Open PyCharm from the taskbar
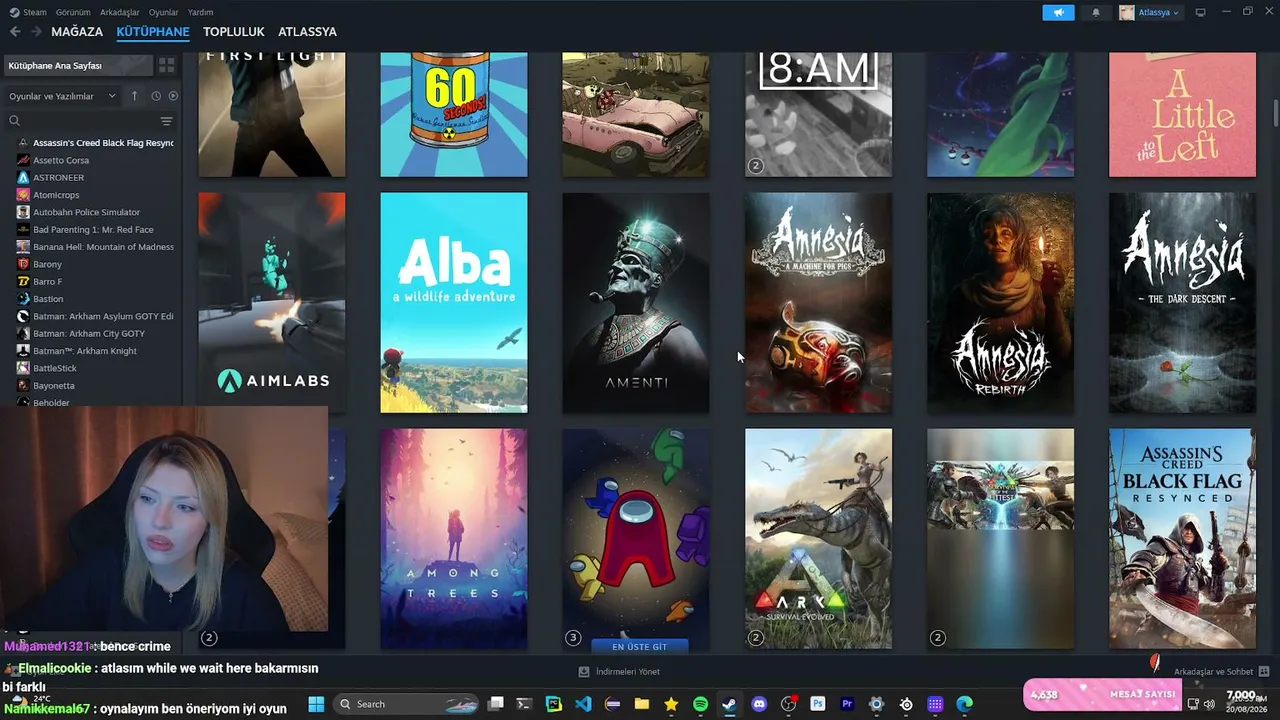The height and width of the screenshot is (720, 1280). click(554, 704)
